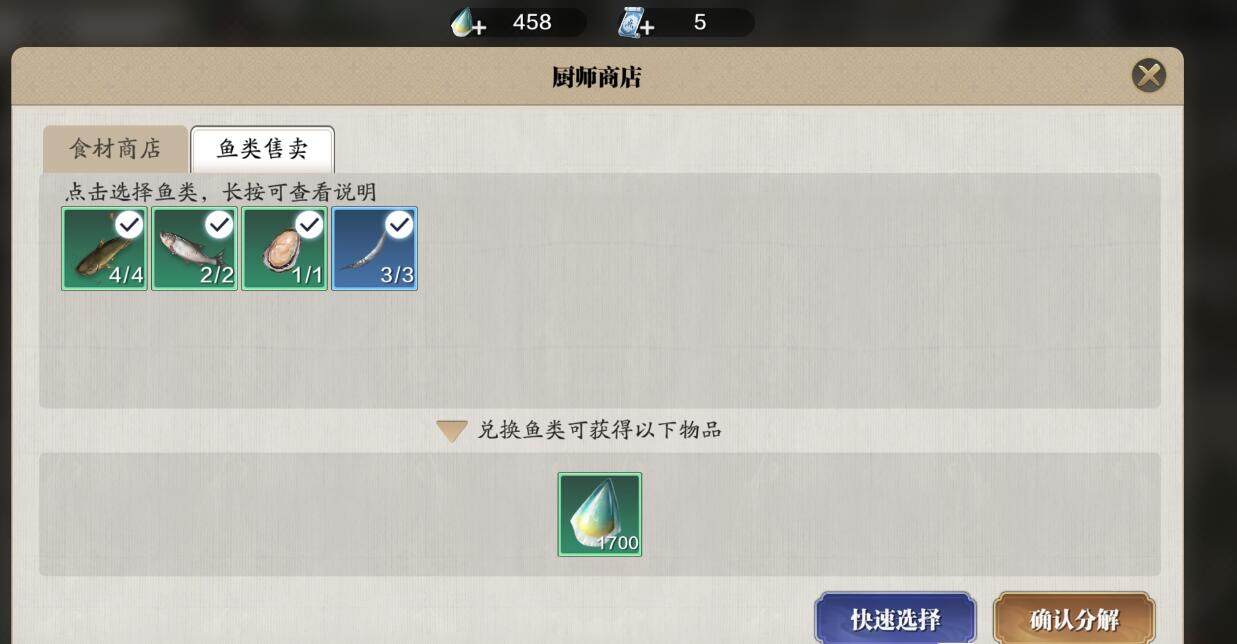1237x644 pixels.
Task: Tap the 1700 crystal reward icon
Action: [600, 515]
